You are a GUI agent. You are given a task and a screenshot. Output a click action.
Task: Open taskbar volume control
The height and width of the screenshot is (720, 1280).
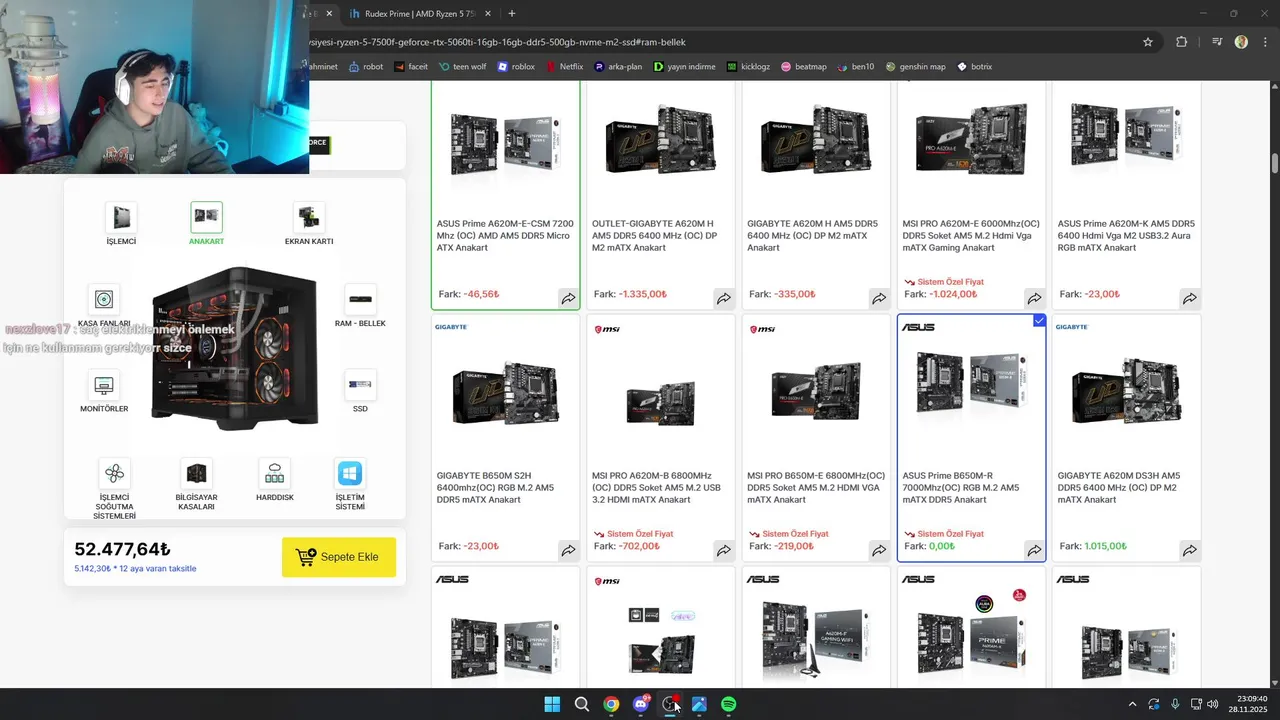[x=1213, y=704]
